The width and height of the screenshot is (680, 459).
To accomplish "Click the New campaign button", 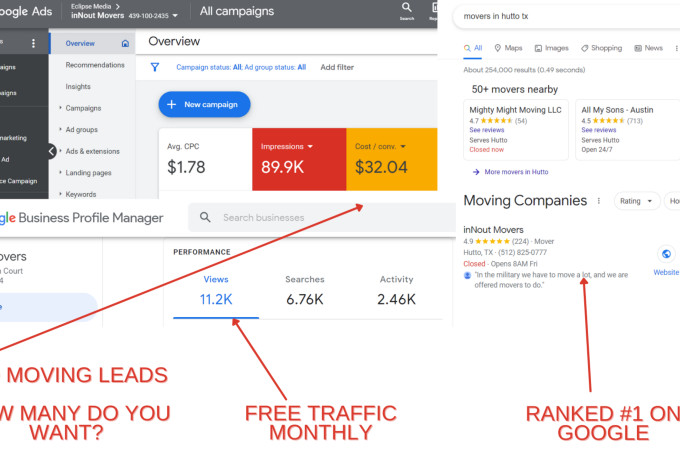I will coord(204,104).
